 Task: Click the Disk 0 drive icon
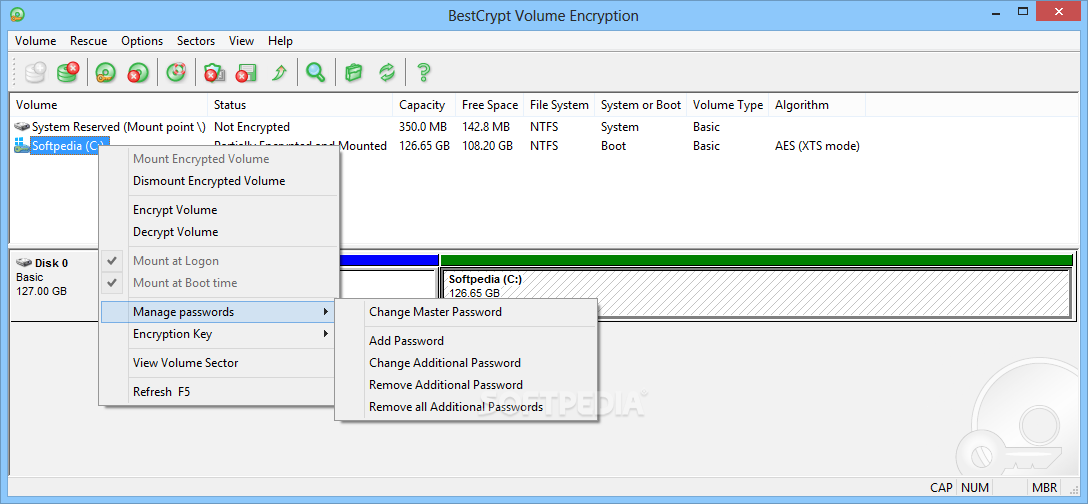click(x=24, y=263)
